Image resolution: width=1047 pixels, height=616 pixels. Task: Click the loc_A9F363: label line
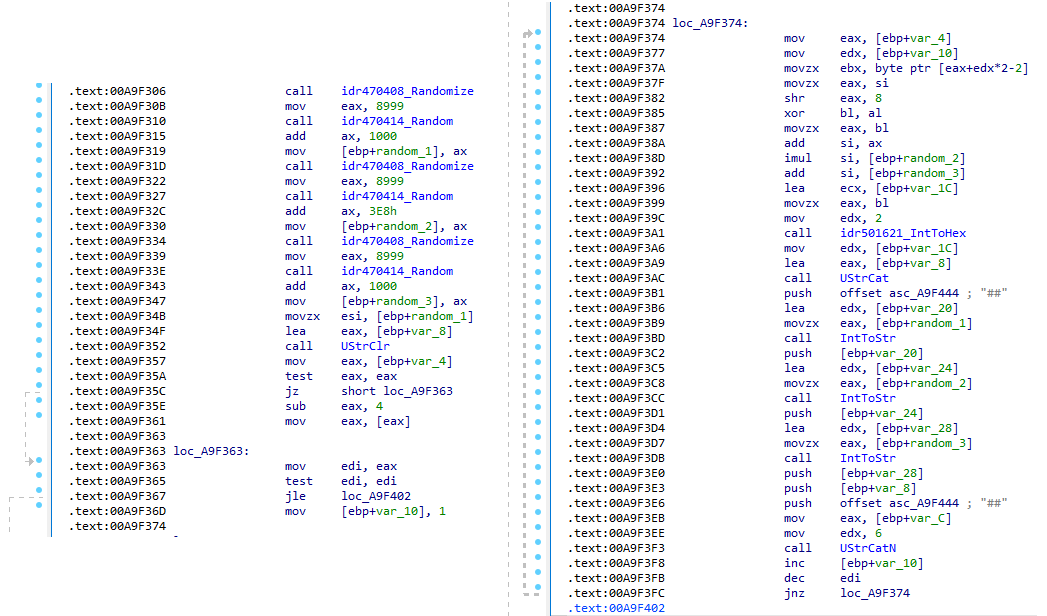(x=211, y=451)
